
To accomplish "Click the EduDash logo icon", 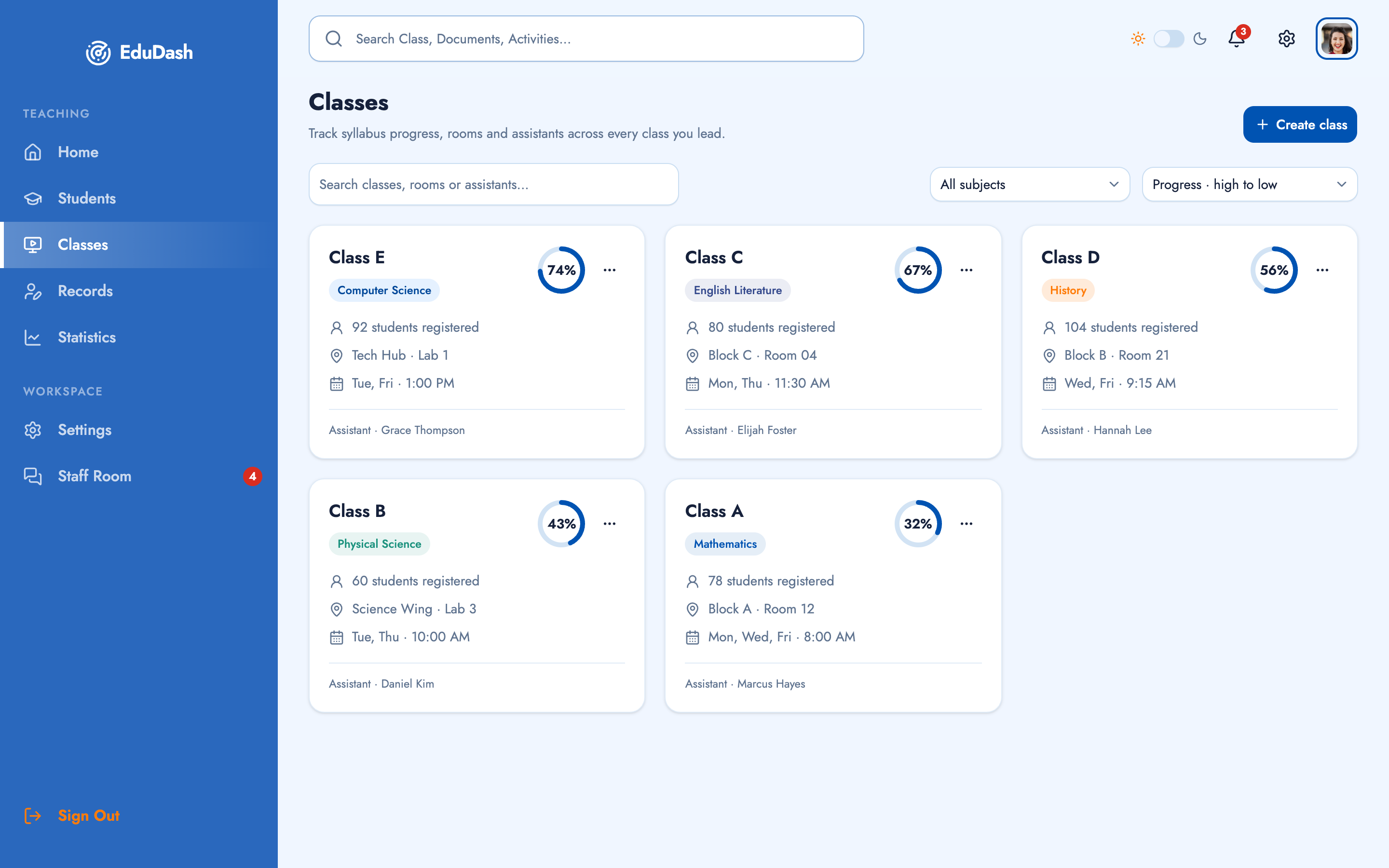I will pyautogui.click(x=98, y=53).
